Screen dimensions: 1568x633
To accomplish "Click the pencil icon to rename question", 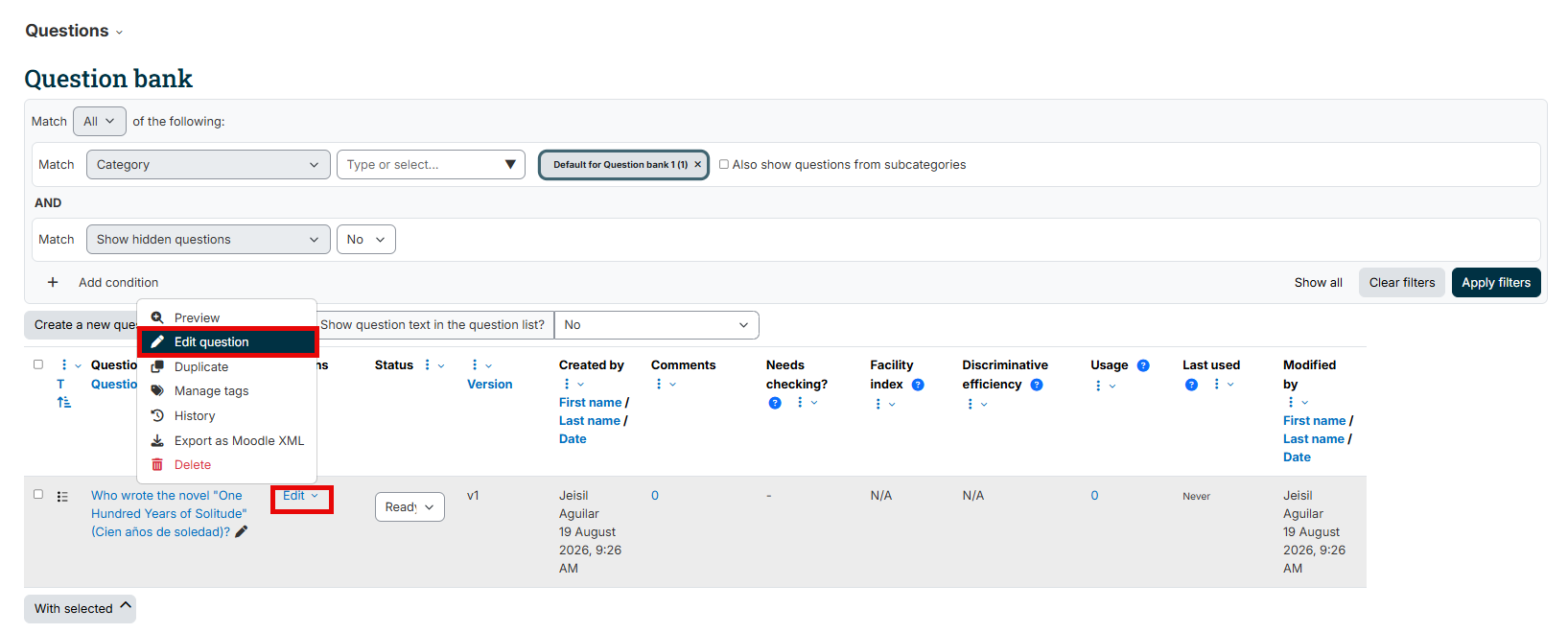I will point(242,531).
